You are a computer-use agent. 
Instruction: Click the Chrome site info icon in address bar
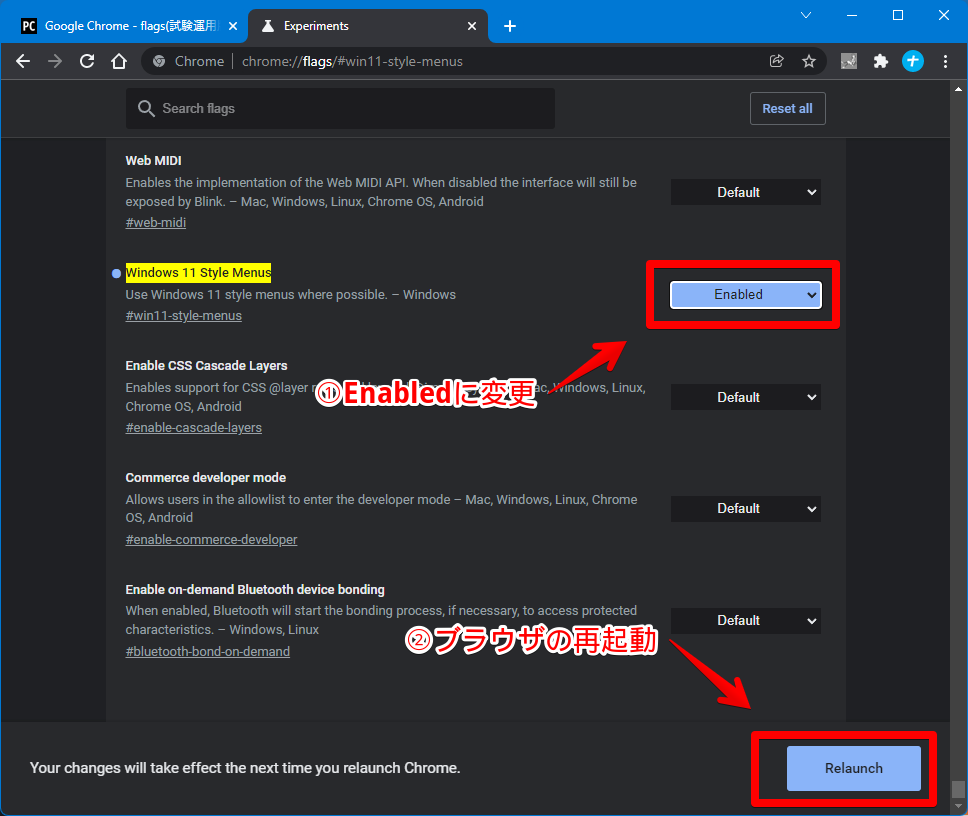(x=159, y=61)
